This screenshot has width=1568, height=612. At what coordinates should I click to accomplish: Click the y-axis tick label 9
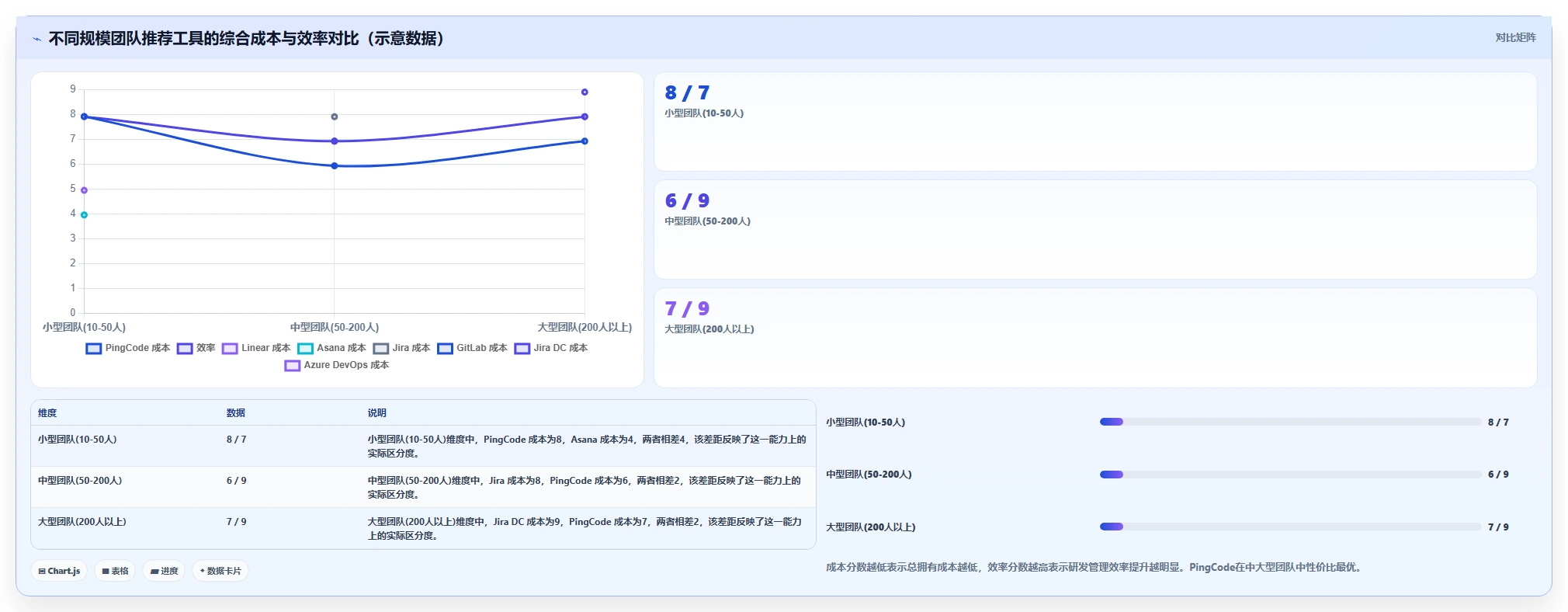(x=73, y=89)
